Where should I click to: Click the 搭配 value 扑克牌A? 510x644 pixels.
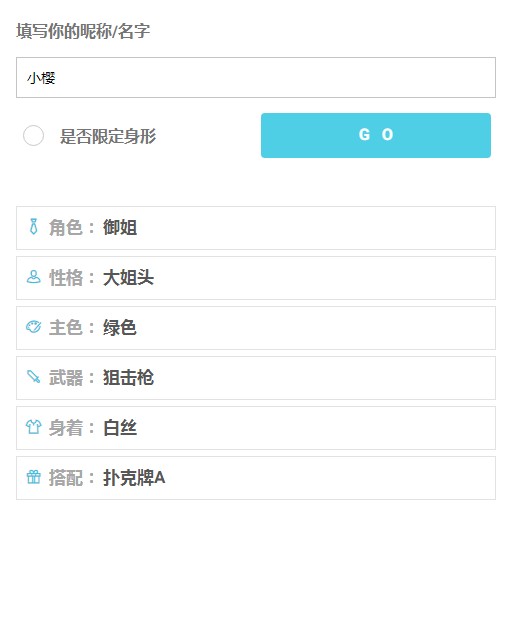pos(134,478)
